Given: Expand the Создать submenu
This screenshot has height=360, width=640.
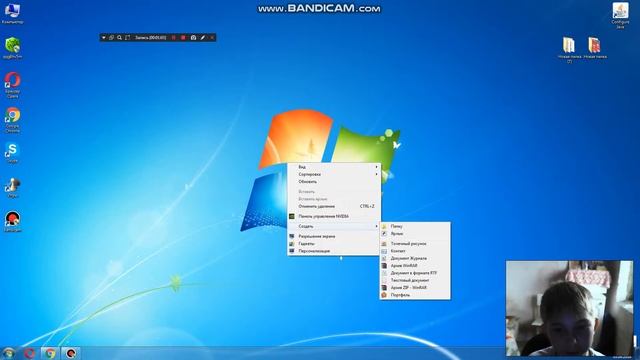Looking at the screenshot, I should click(x=334, y=226).
